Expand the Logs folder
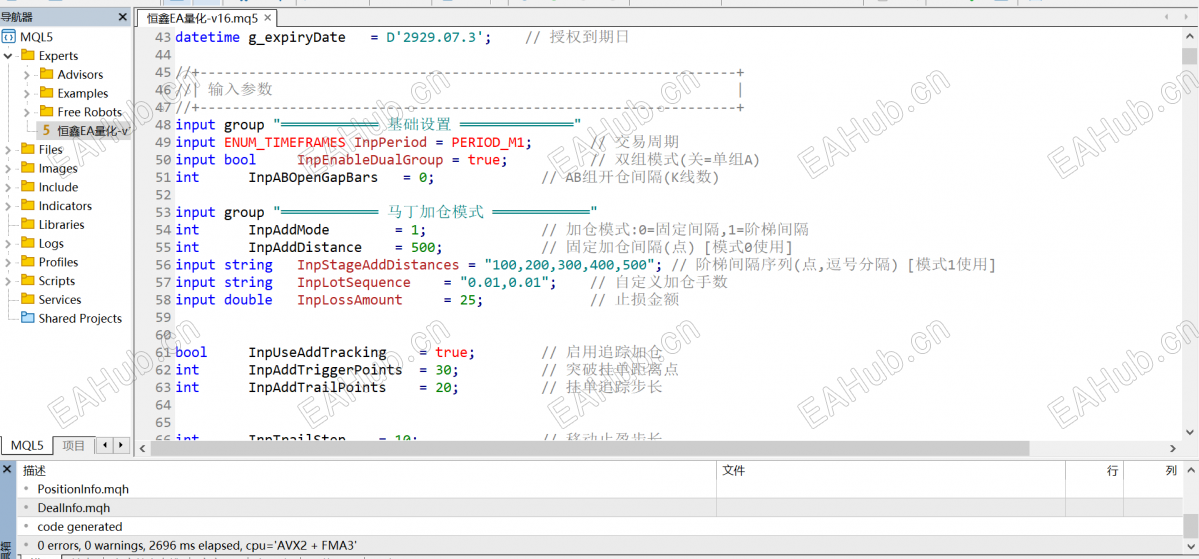The image size is (1199, 559). (x=8, y=243)
